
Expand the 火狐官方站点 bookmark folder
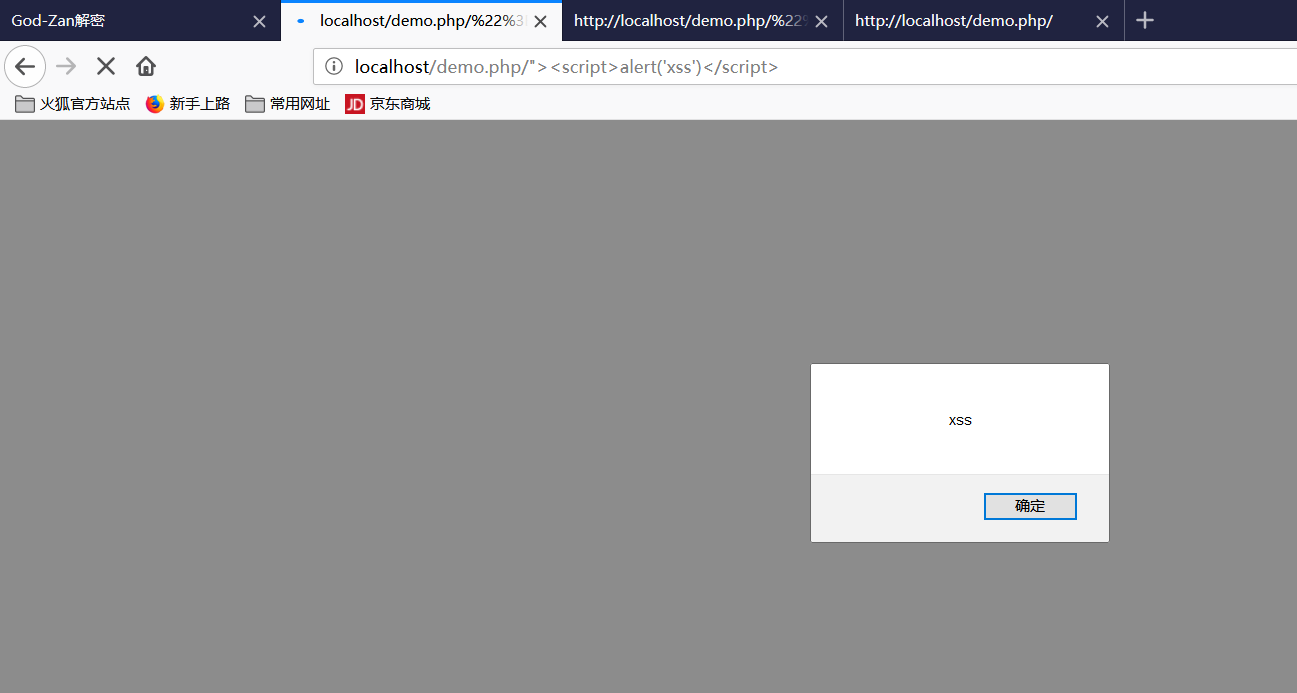(73, 104)
